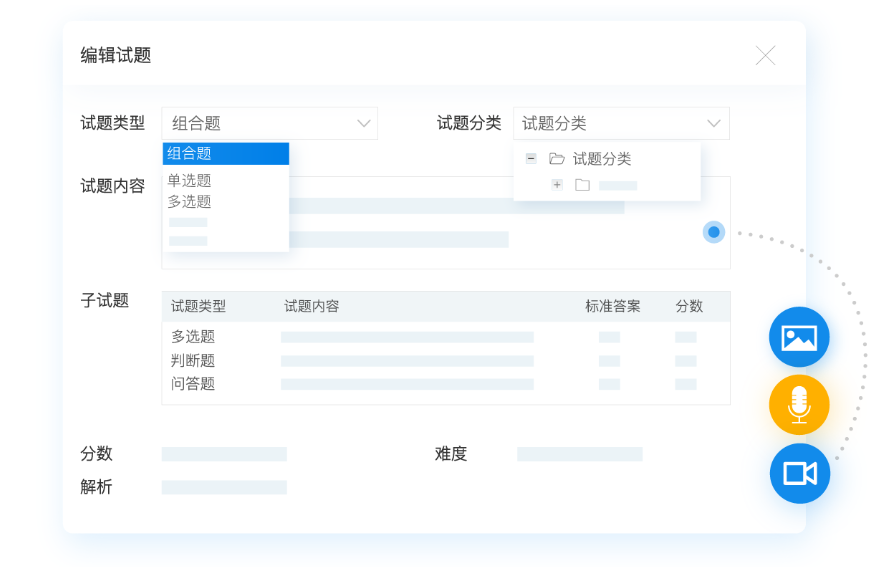Image resolution: width=877 pixels, height=567 pixels.
Task: Click the blue image insert icon
Action: (x=798, y=337)
